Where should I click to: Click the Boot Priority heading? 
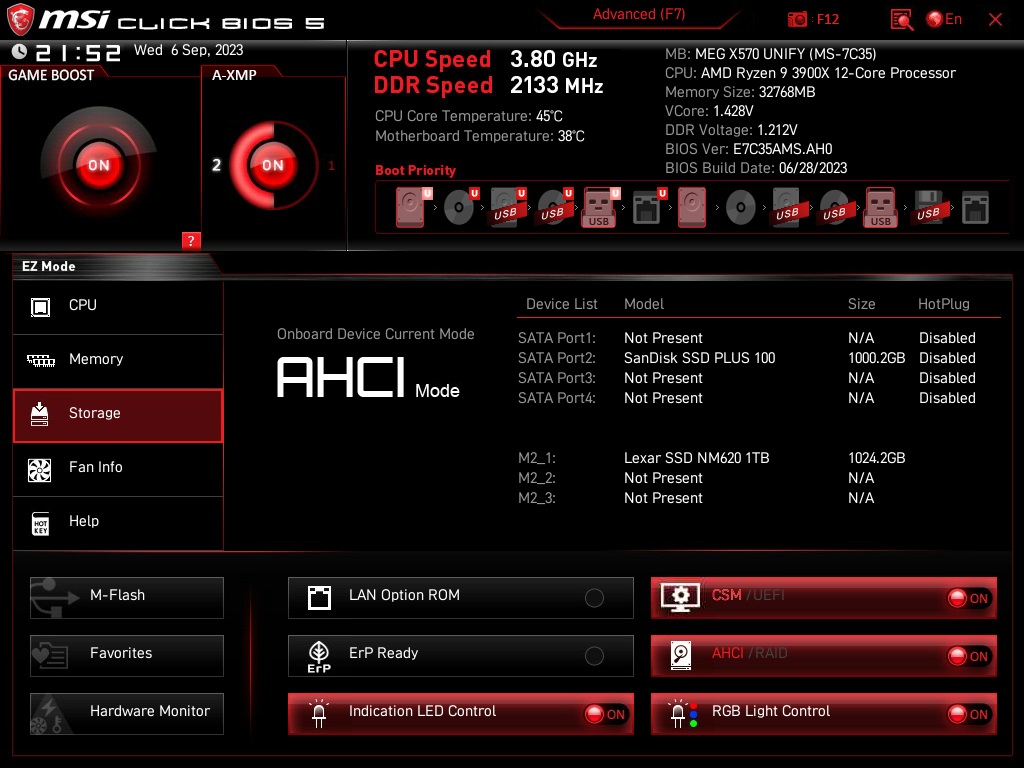[x=415, y=170]
